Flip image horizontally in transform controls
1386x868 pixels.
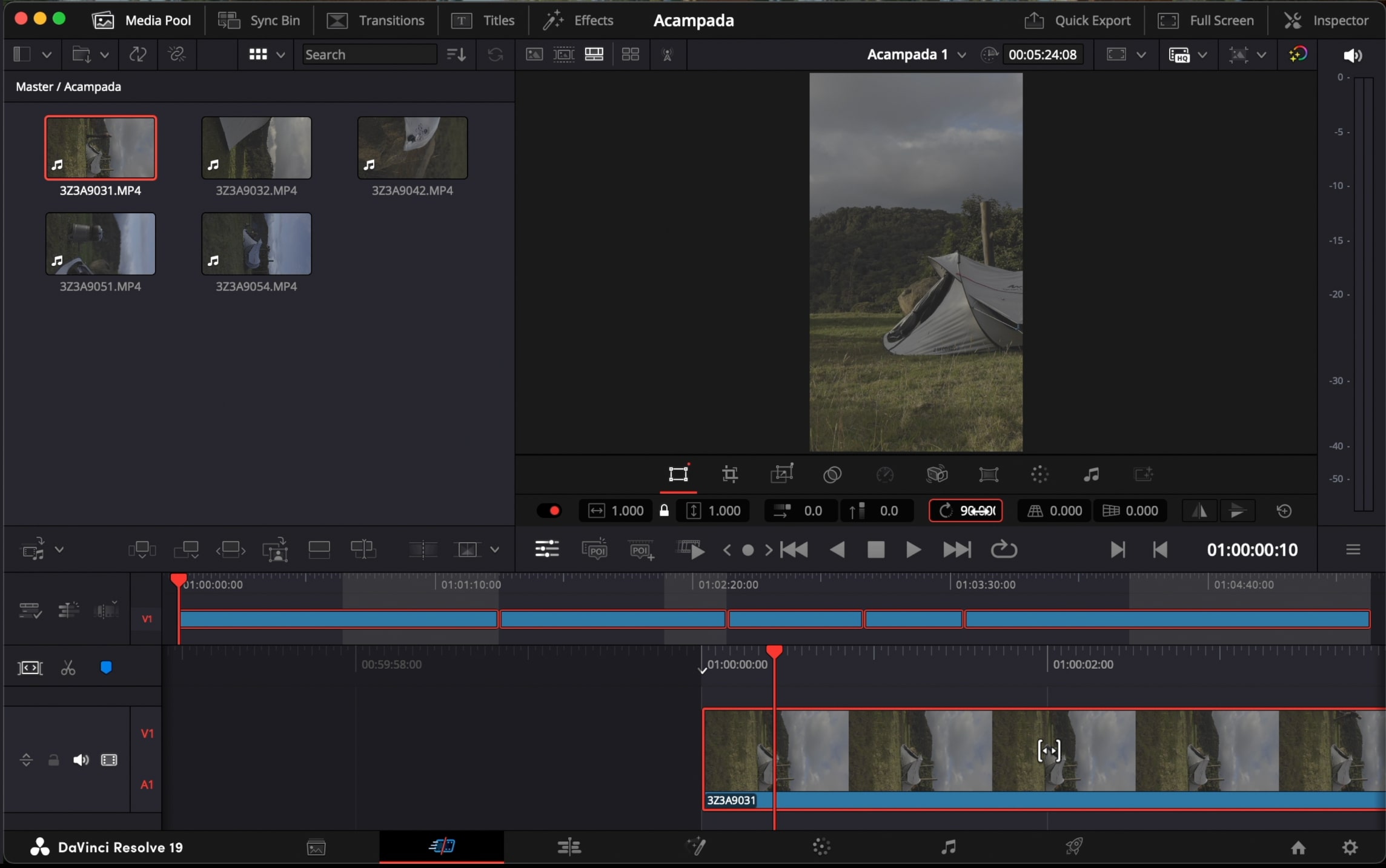1199,511
